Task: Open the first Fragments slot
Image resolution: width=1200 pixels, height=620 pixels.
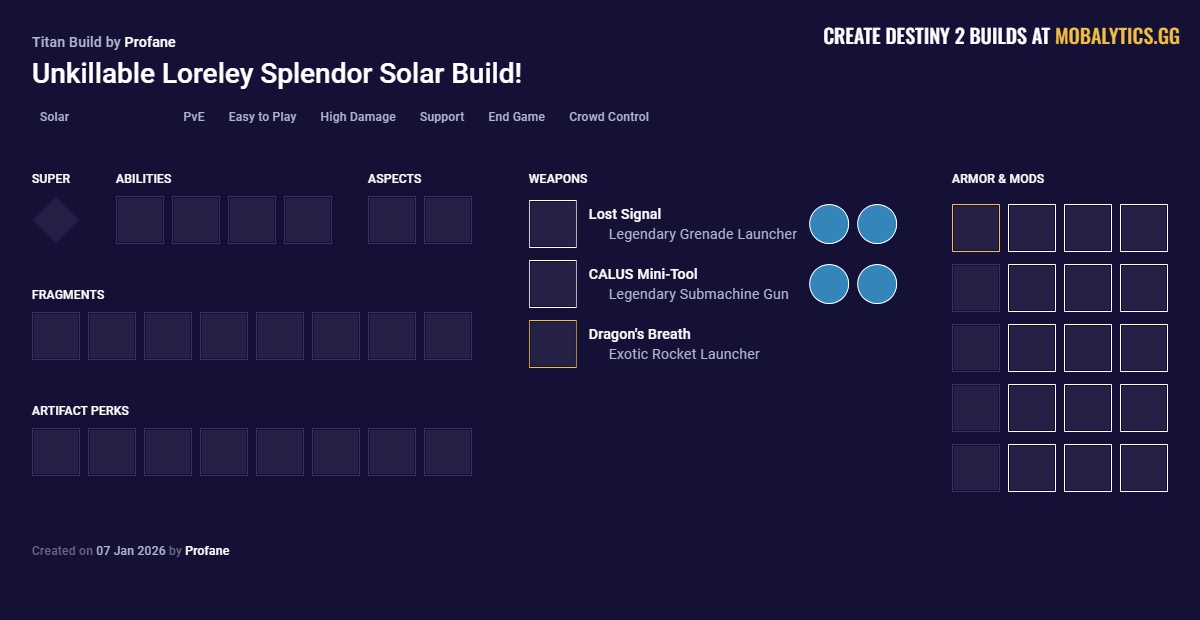Action: coord(55,335)
